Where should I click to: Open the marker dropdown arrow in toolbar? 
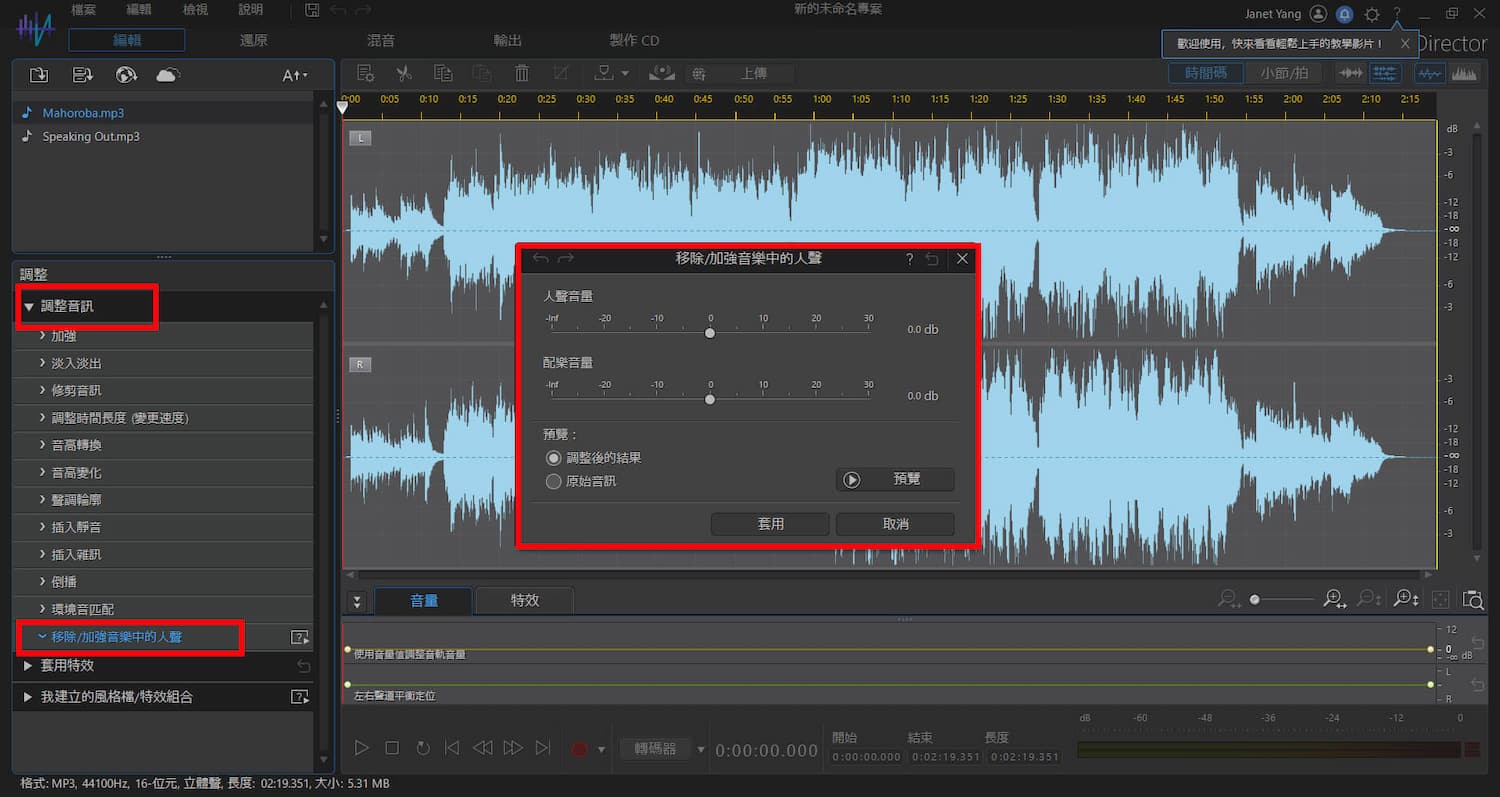[x=625, y=73]
